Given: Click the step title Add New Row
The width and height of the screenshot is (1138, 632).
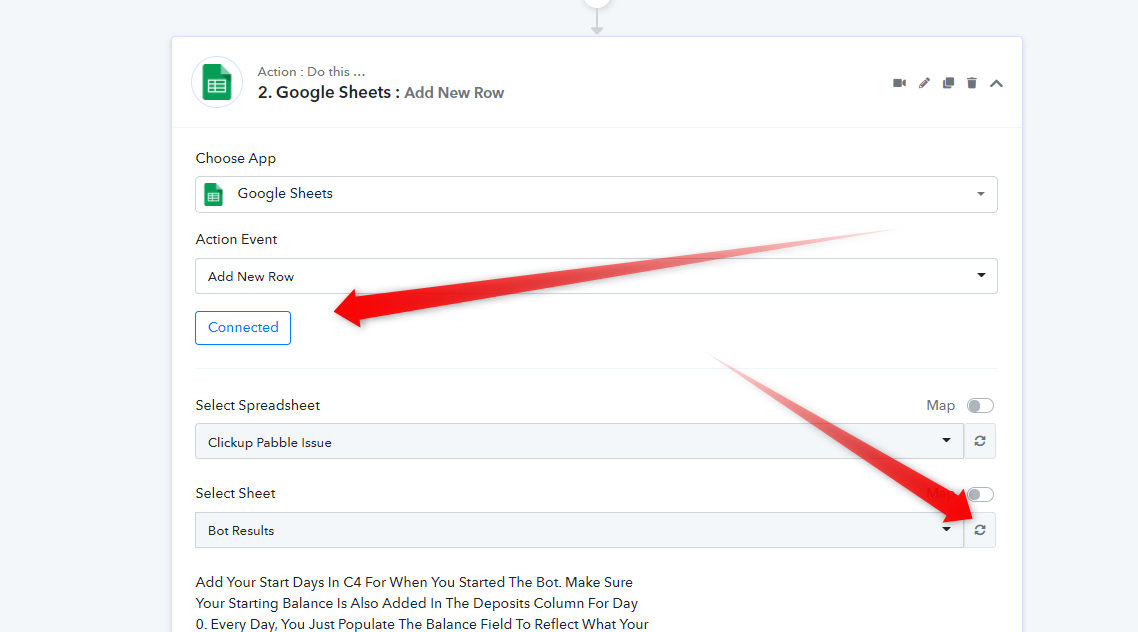Looking at the screenshot, I should [454, 93].
